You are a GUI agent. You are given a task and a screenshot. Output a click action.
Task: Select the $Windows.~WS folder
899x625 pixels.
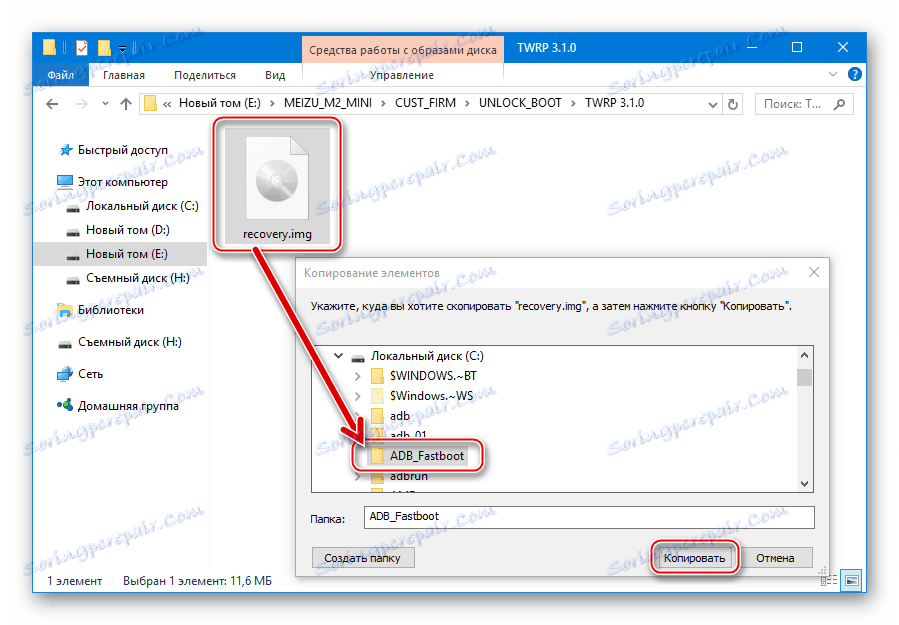pos(431,396)
